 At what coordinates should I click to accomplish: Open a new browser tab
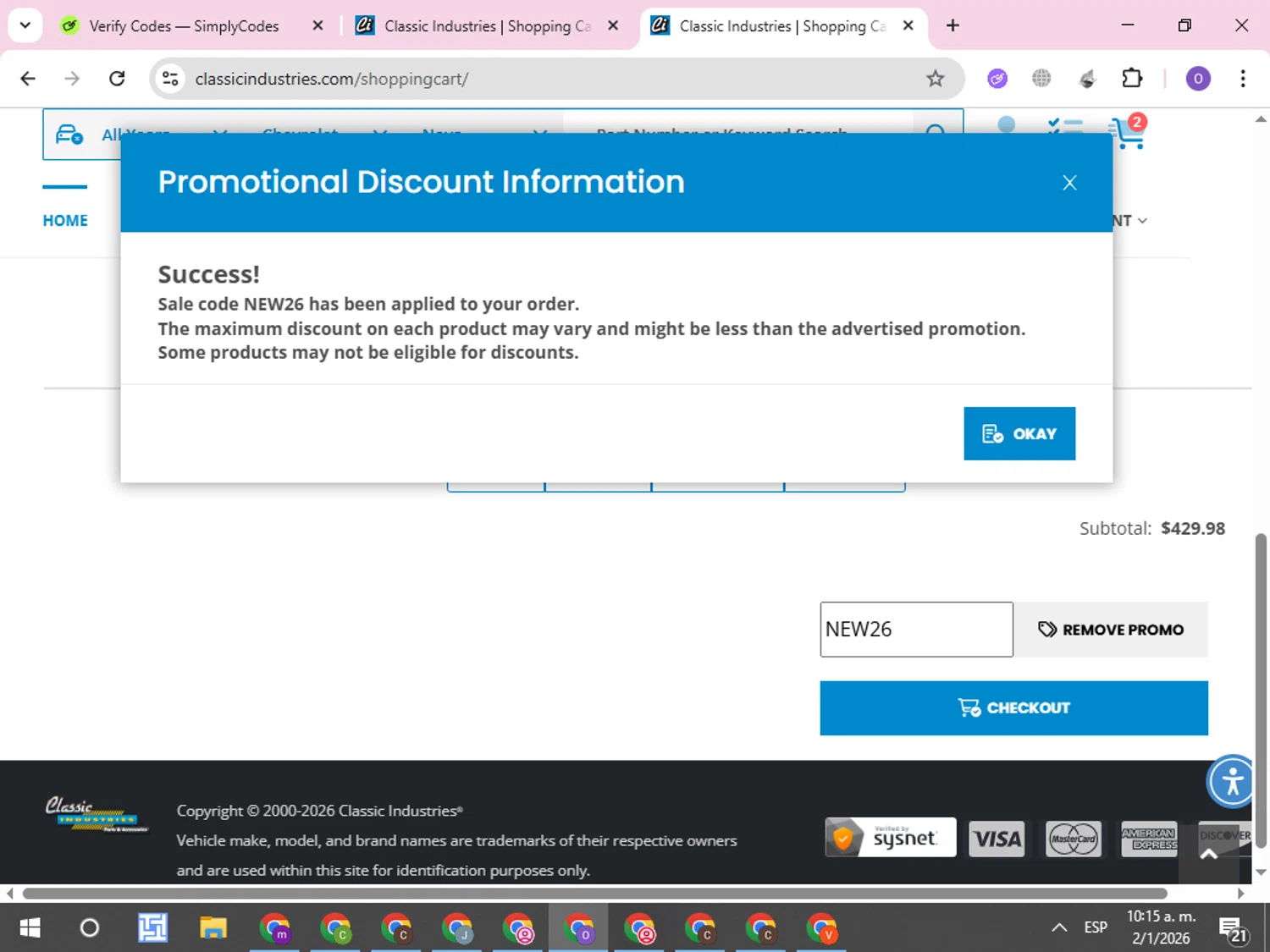click(952, 26)
